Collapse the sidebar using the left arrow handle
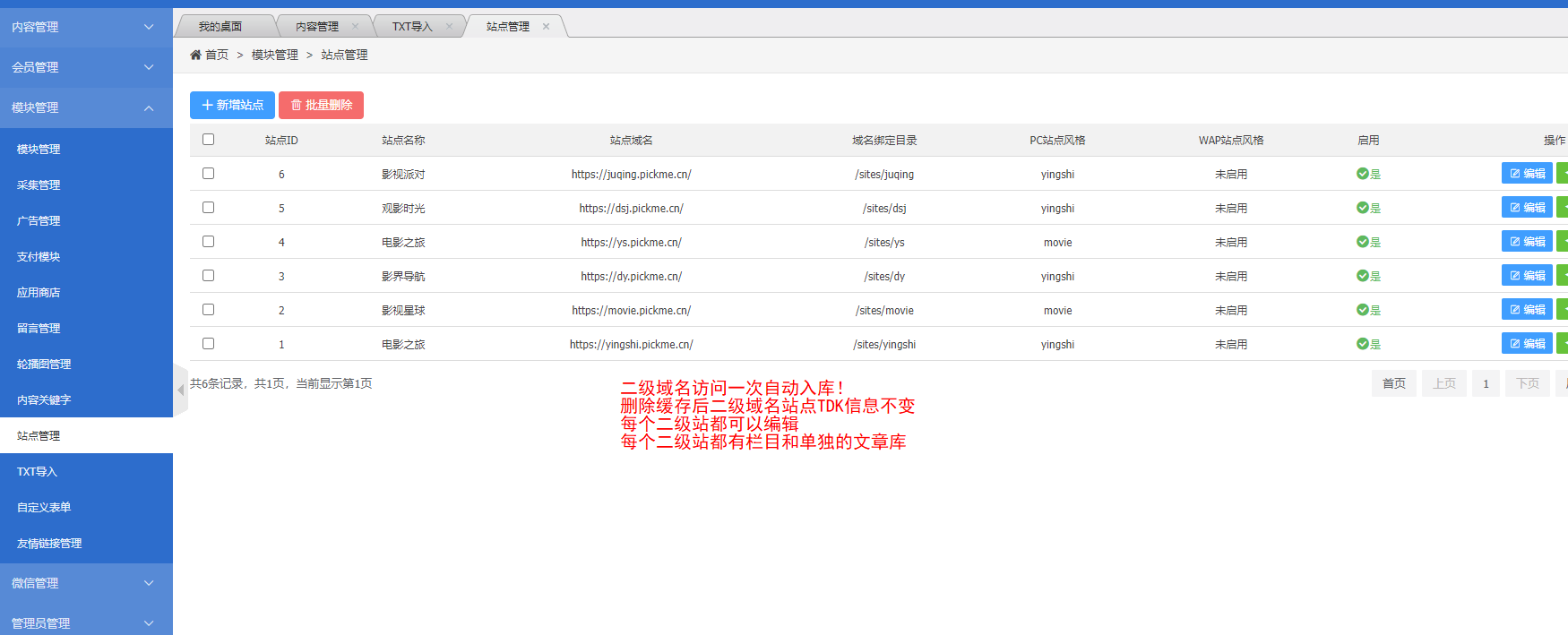Image resolution: width=1568 pixels, height=635 pixels. pyautogui.click(x=181, y=390)
